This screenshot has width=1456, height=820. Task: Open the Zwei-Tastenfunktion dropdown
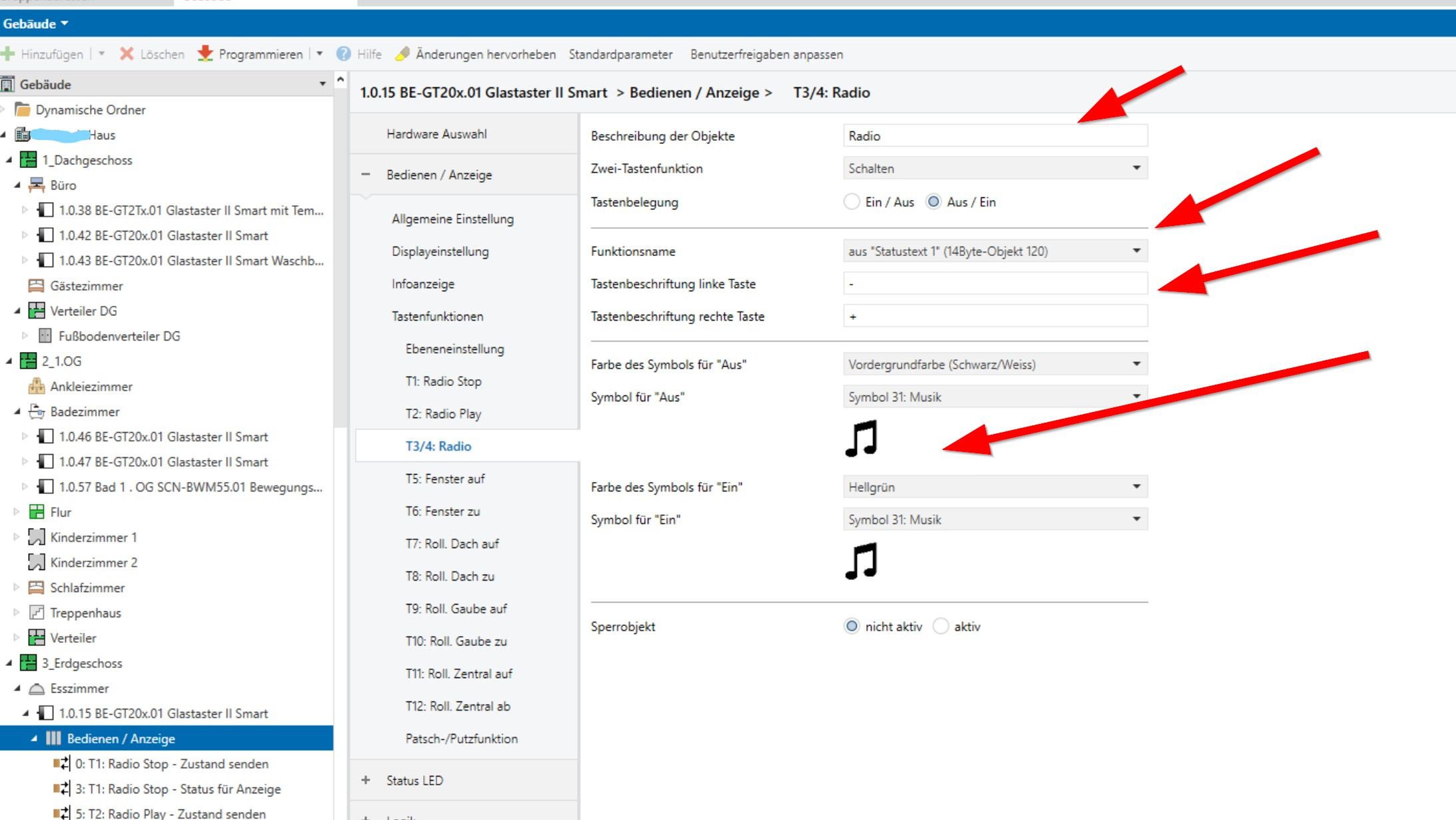[x=994, y=169]
